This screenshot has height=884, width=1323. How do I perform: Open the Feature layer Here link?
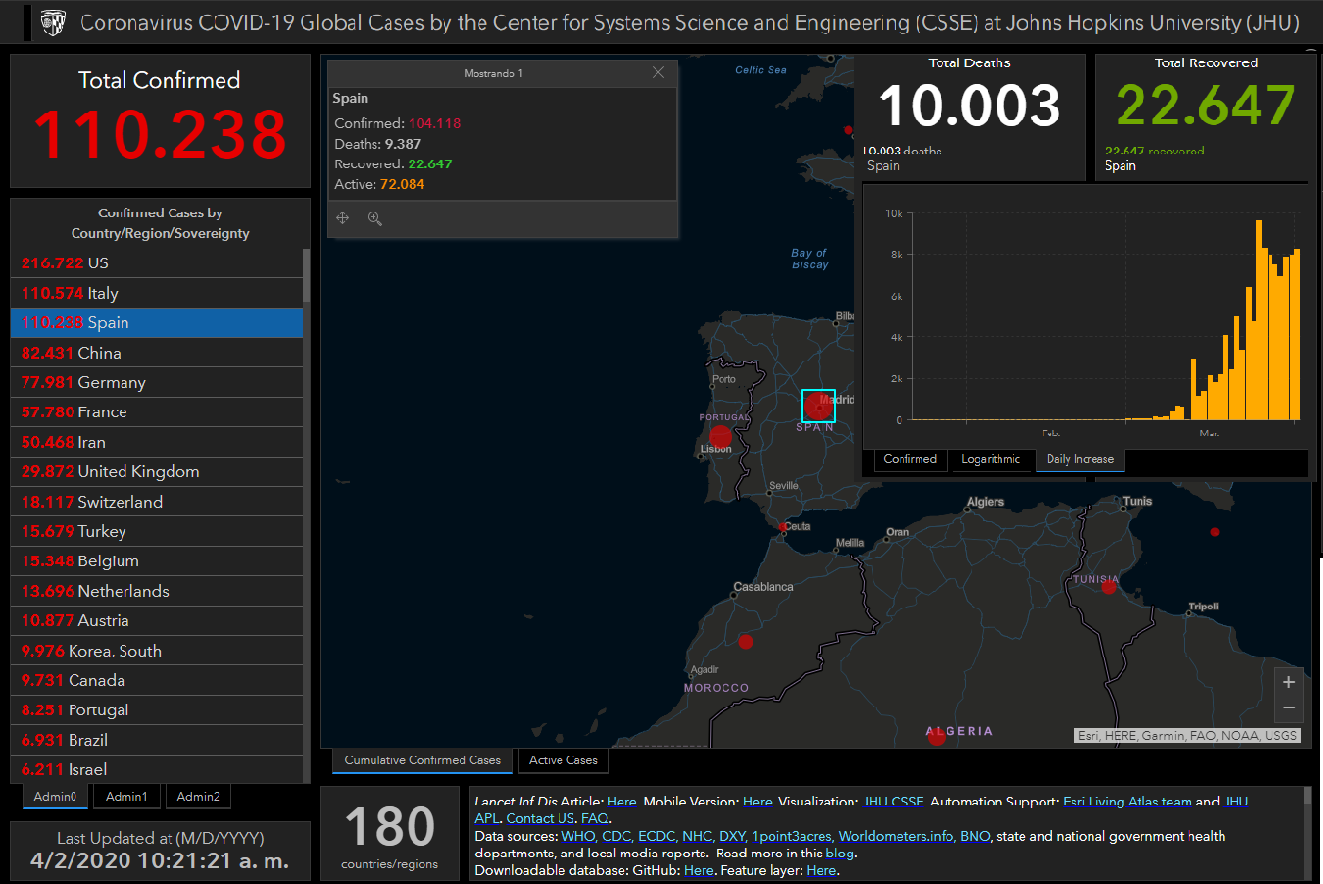[x=821, y=871]
